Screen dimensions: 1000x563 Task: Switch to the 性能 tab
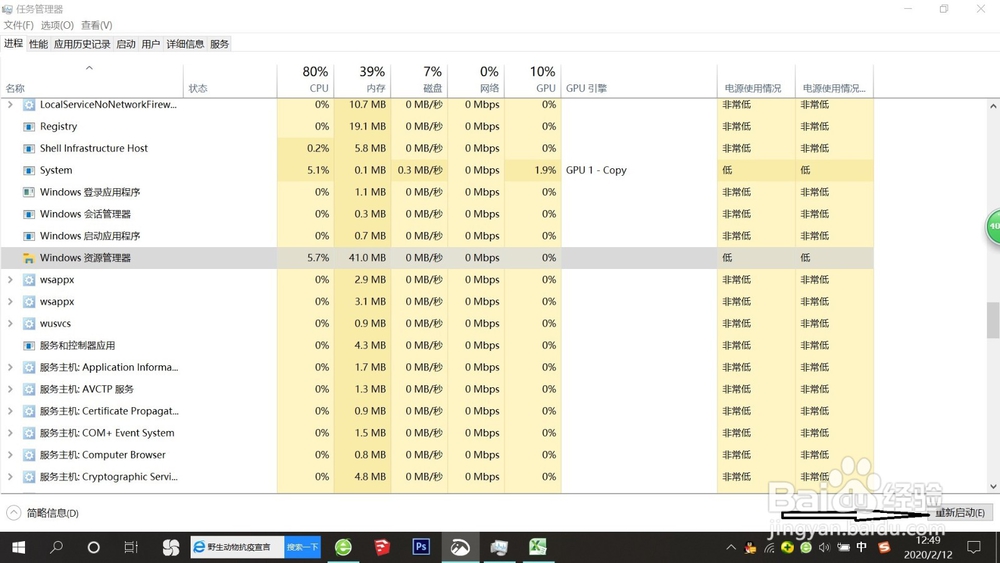coord(38,44)
